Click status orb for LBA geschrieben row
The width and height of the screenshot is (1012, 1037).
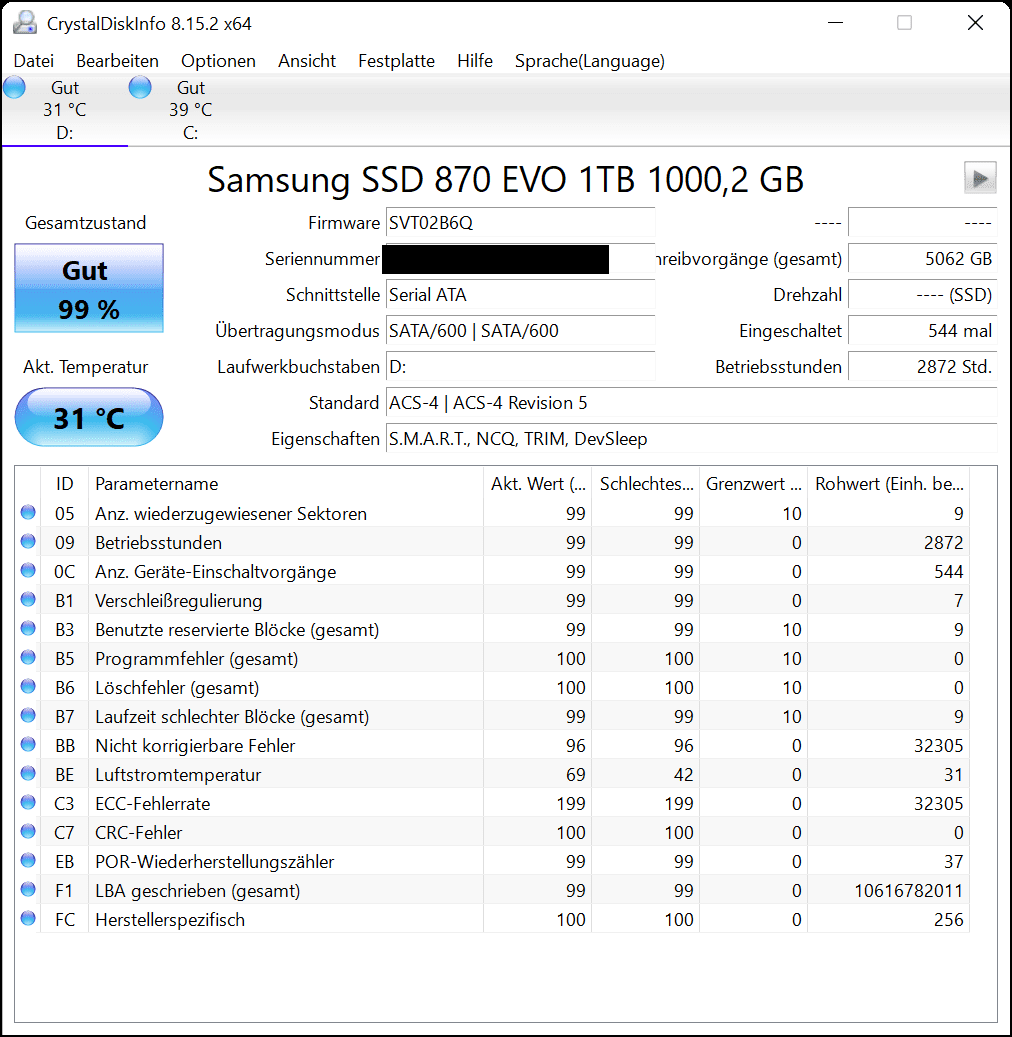click(28, 890)
